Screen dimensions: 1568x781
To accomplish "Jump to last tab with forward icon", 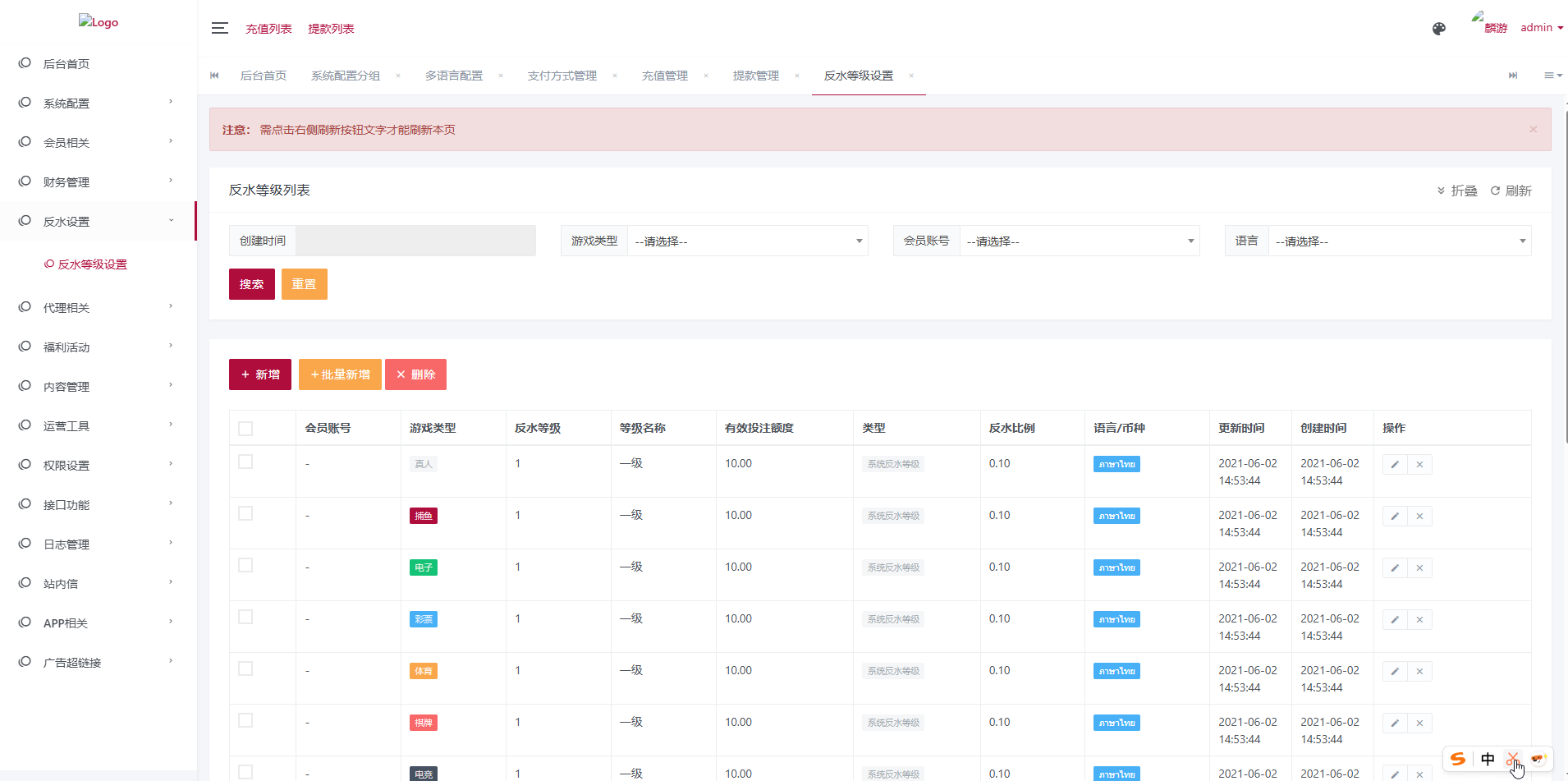I will click(1512, 76).
